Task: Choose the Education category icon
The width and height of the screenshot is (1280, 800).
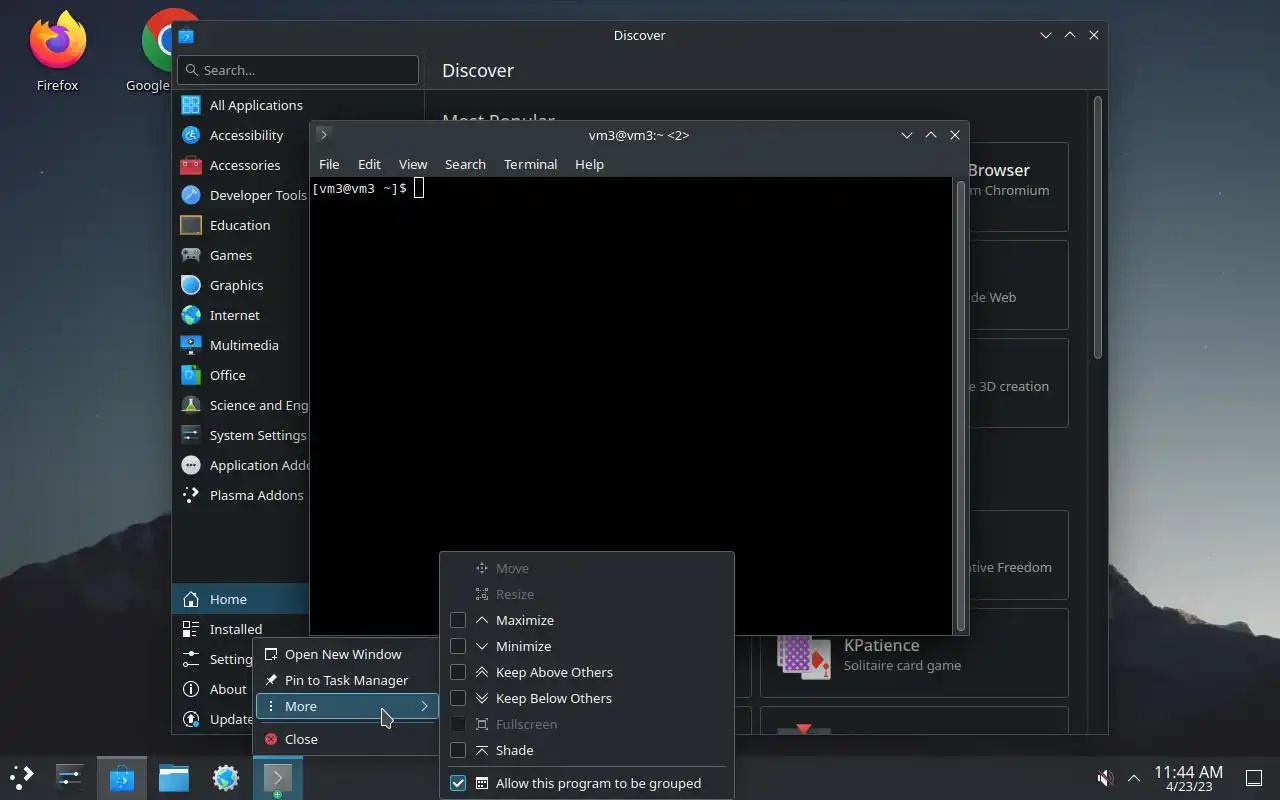Action: [x=191, y=225]
